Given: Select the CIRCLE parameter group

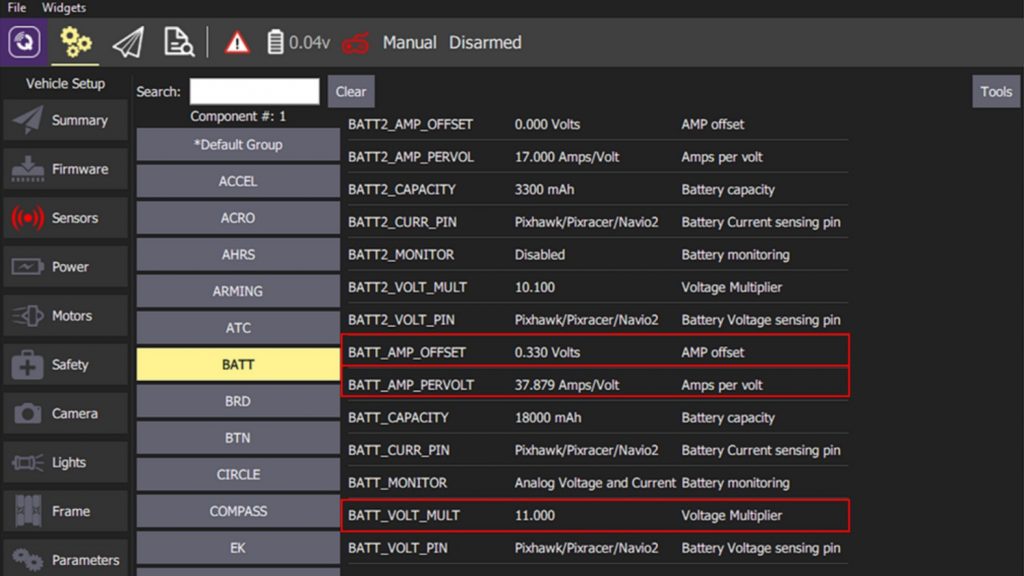Looking at the screenshot, I should coord(238,475).
